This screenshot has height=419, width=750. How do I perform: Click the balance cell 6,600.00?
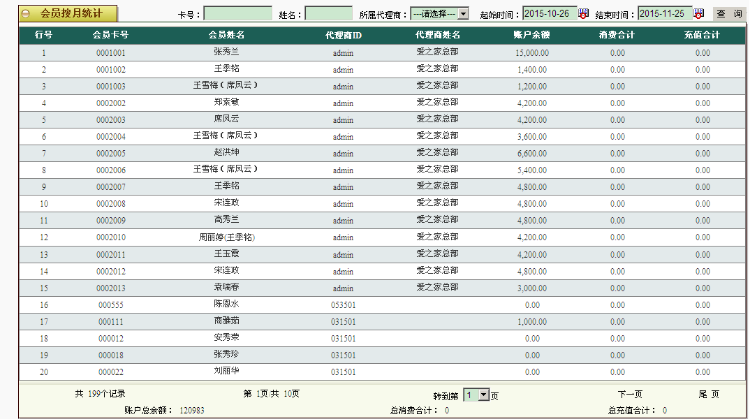coord(532,154)
